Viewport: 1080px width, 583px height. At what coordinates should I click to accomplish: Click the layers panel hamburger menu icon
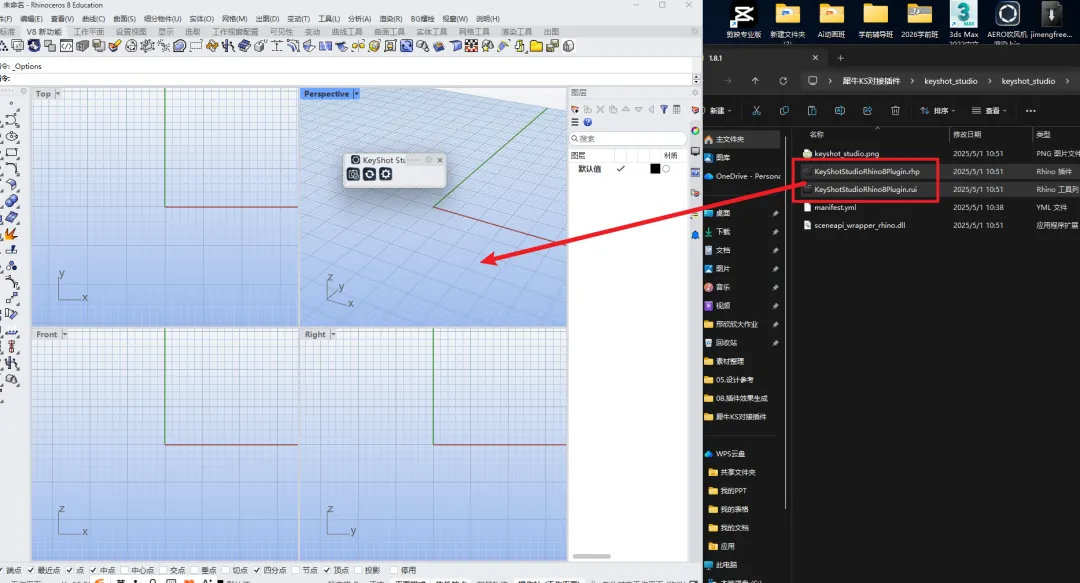(574, 122)
